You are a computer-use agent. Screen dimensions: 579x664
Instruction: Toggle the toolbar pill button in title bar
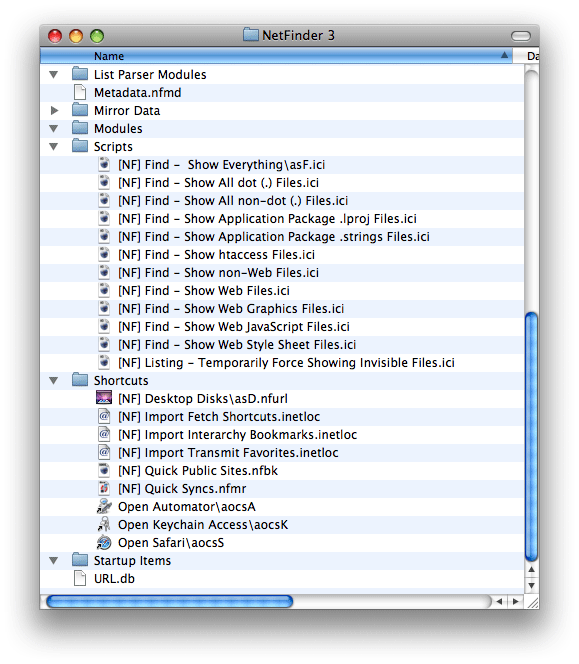click(521, 36)
